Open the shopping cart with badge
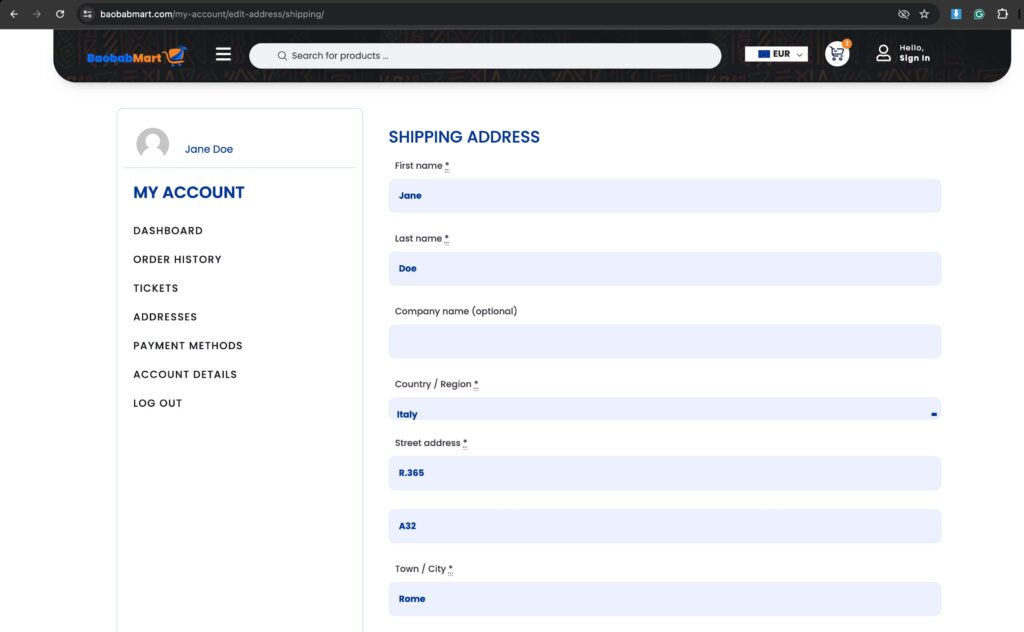This screenshot has width=1024, height=632. tap(837, 55)
